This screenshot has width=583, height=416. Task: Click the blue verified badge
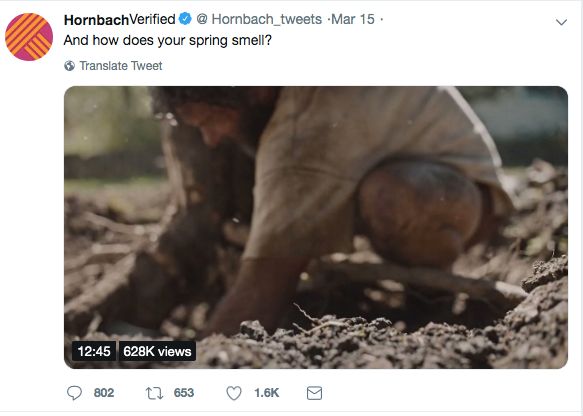(x=185, y=19)
